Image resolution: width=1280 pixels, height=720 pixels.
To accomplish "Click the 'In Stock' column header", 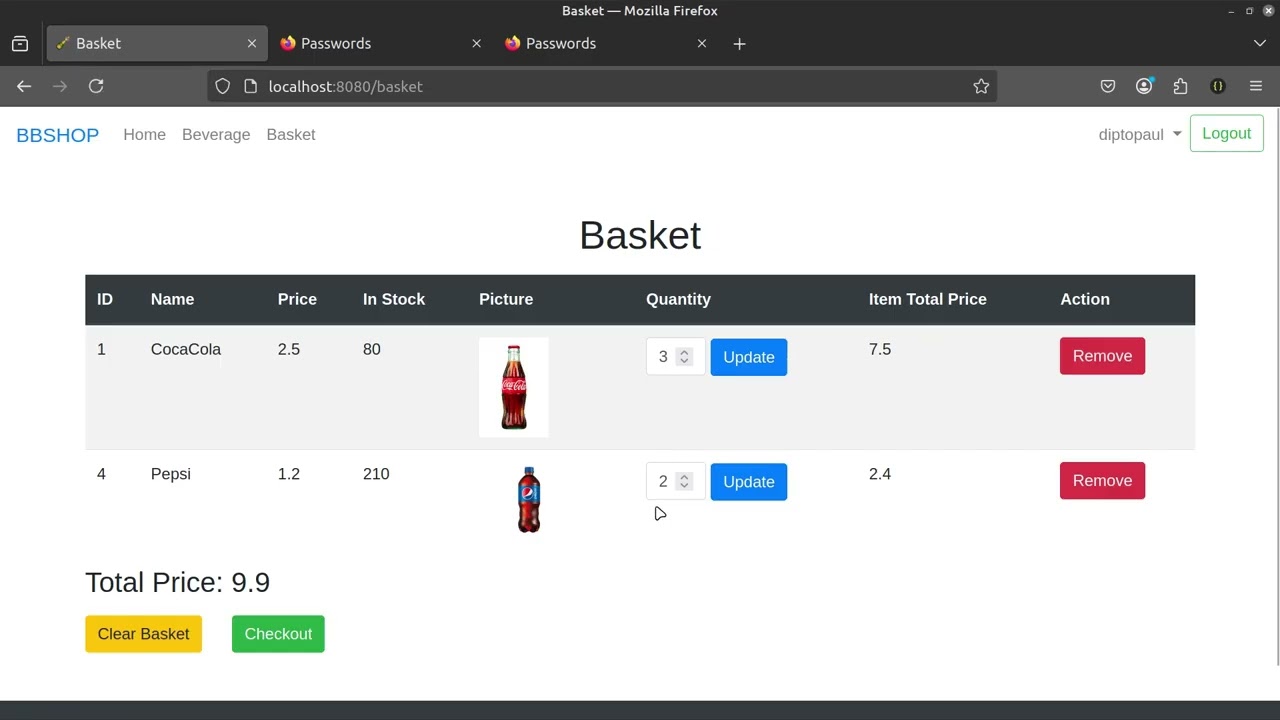I will click(394, 300).
